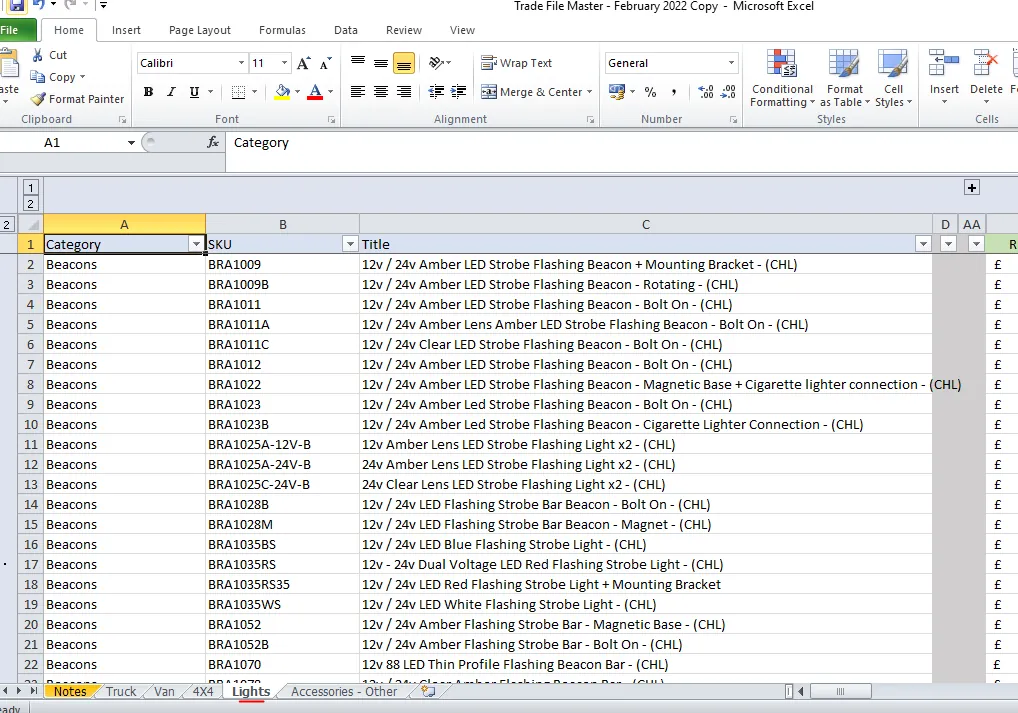Viewport: 1018px width, 713px height.
Task: Click the Cut scissors icon
Action: click(38, 55)
